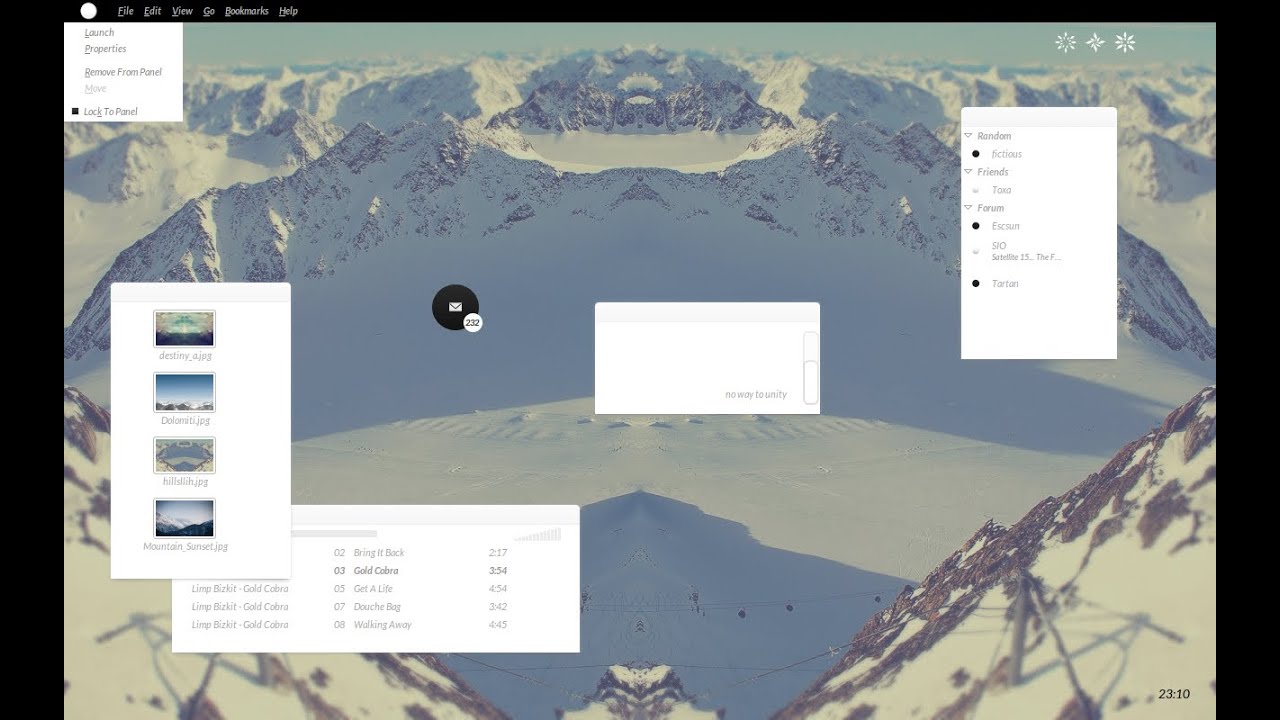
Task: Click the 4:45 duration of Walking Away
Action: click(x=498, y=625)
